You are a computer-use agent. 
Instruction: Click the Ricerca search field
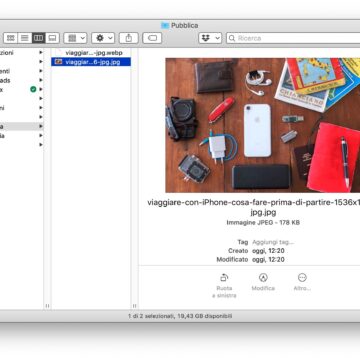pos(293,38)
